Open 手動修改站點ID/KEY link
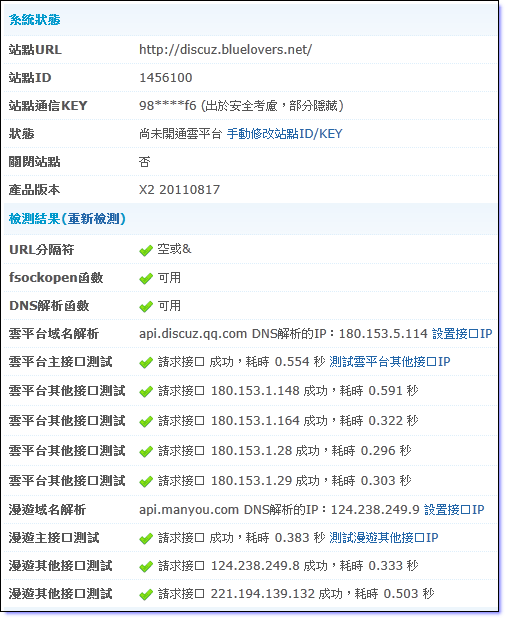The image size is (505, 618). coord(284,134)
